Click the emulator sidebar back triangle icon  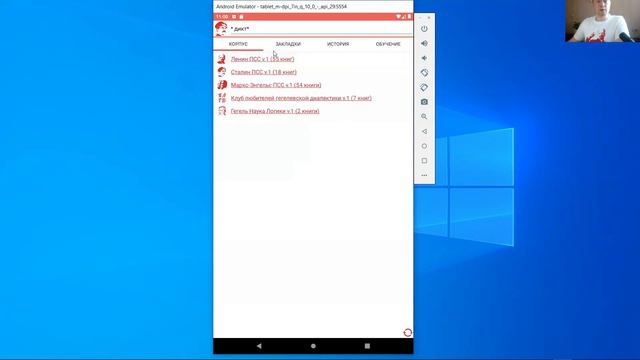424,131
